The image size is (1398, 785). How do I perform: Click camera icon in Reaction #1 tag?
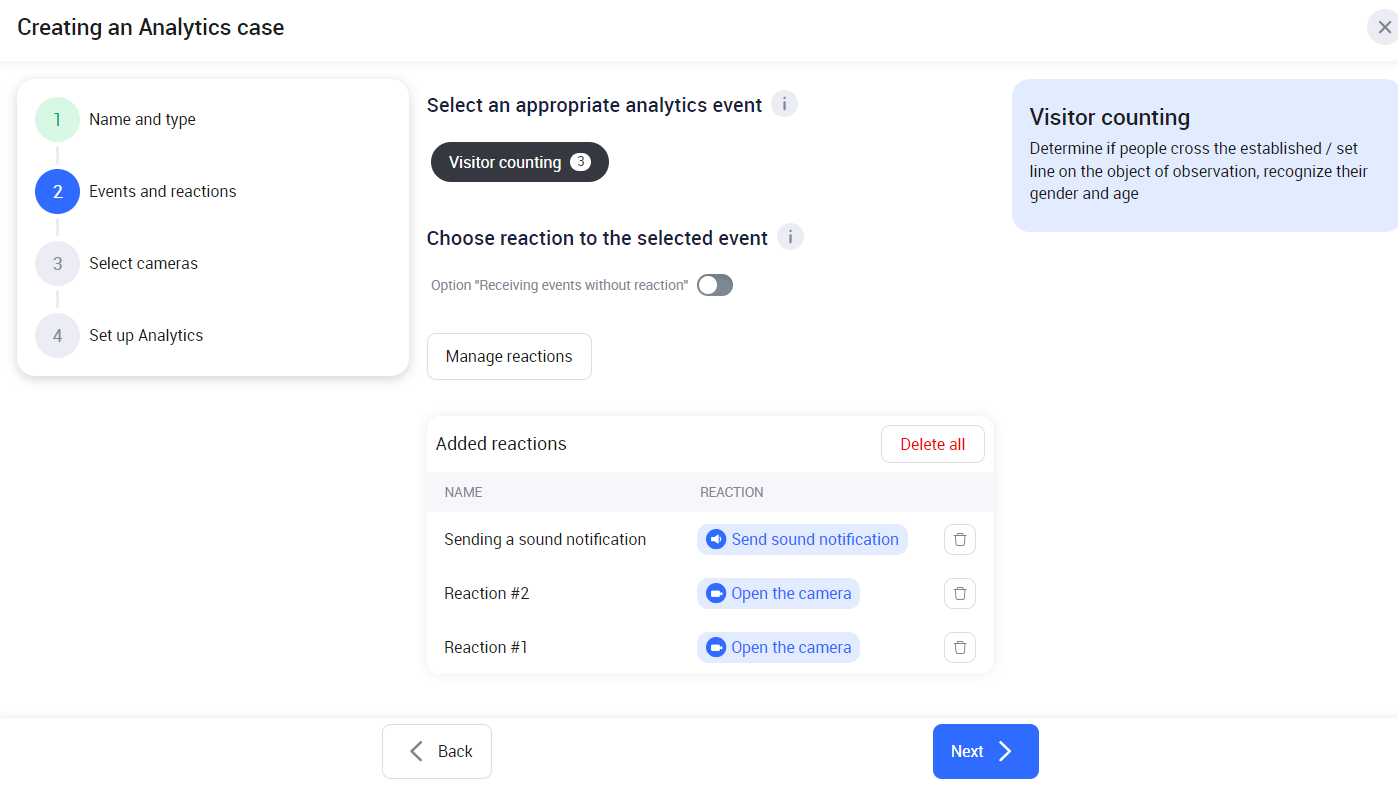[716, 648]
